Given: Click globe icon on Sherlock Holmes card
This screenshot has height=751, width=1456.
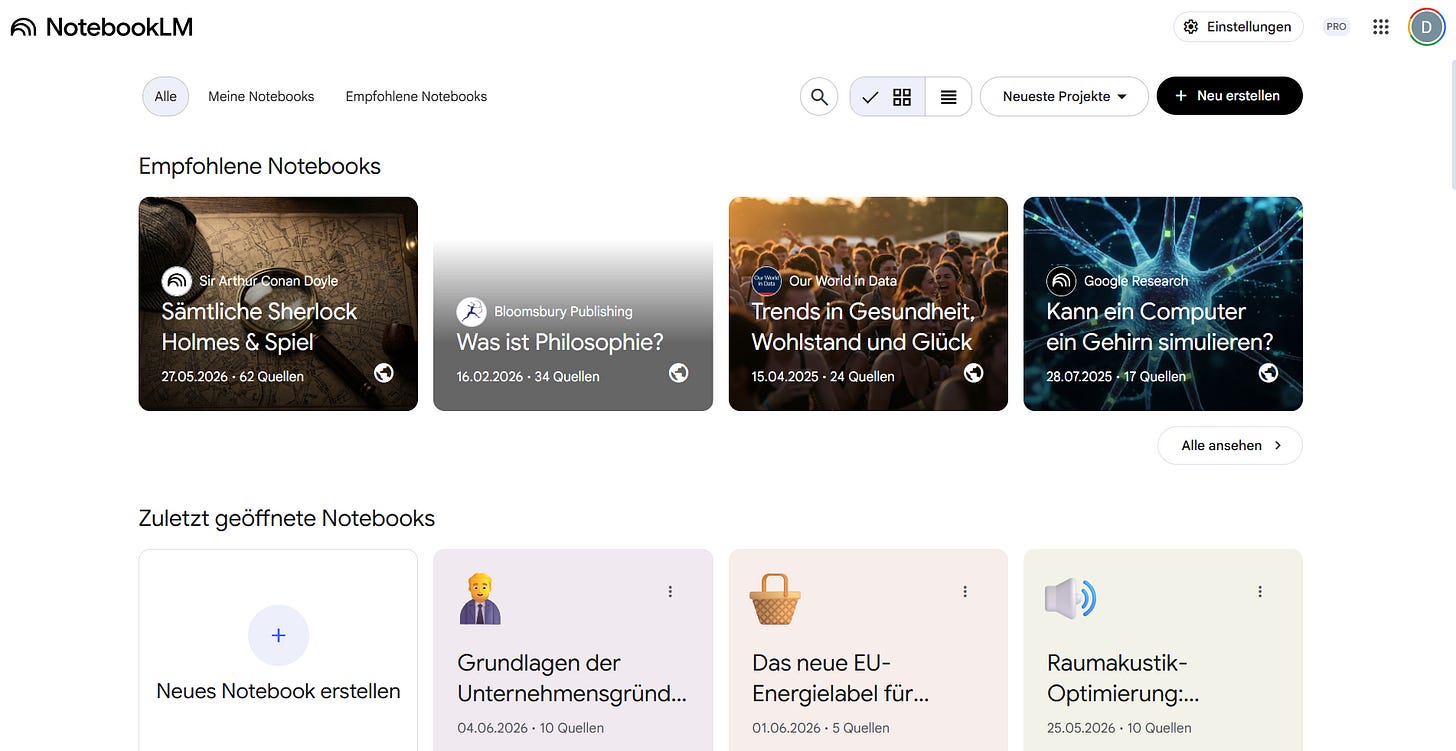Looking at the screenshot, I should (x=384, y=373).
